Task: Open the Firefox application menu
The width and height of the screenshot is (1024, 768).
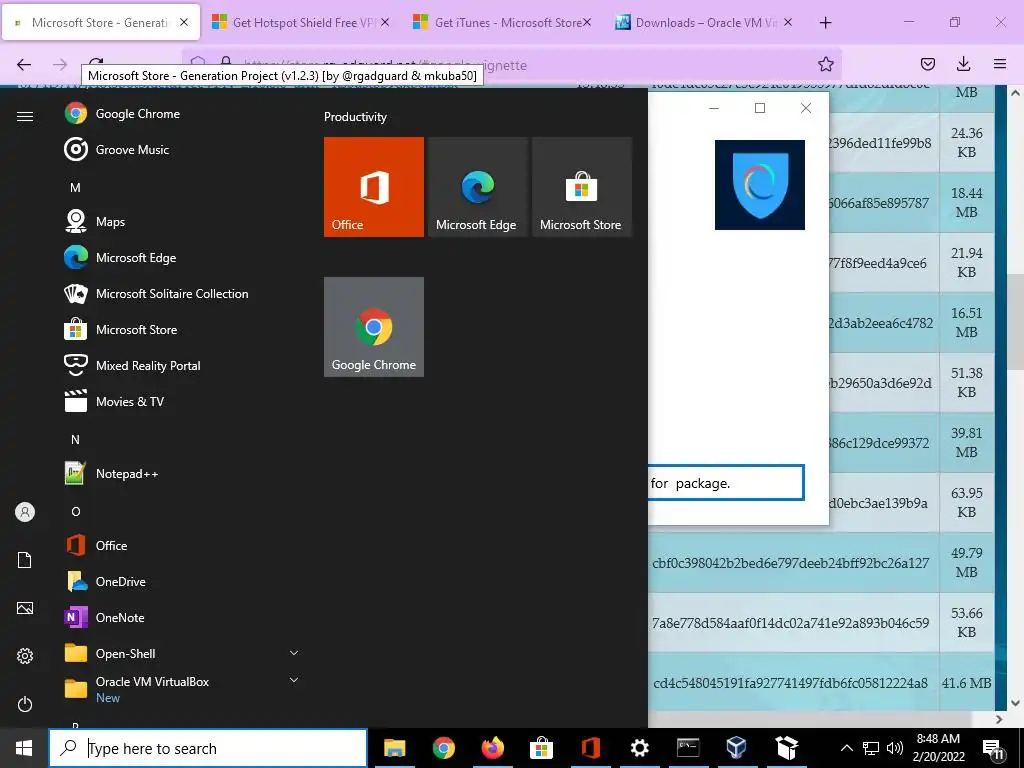Action: pyautogui.click(x=1000, y=64)
